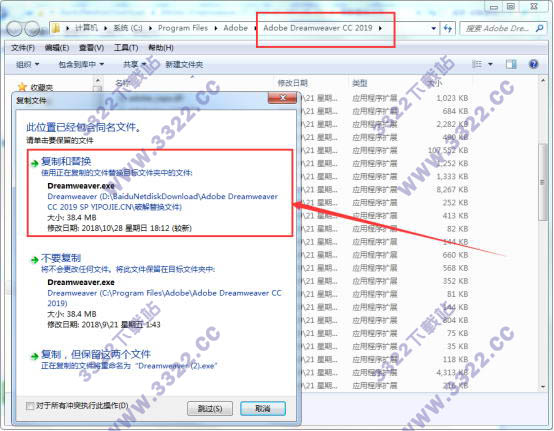The image size is (554, 431).
Task: Open the 共享 dropdown
Action: [134, 64]
